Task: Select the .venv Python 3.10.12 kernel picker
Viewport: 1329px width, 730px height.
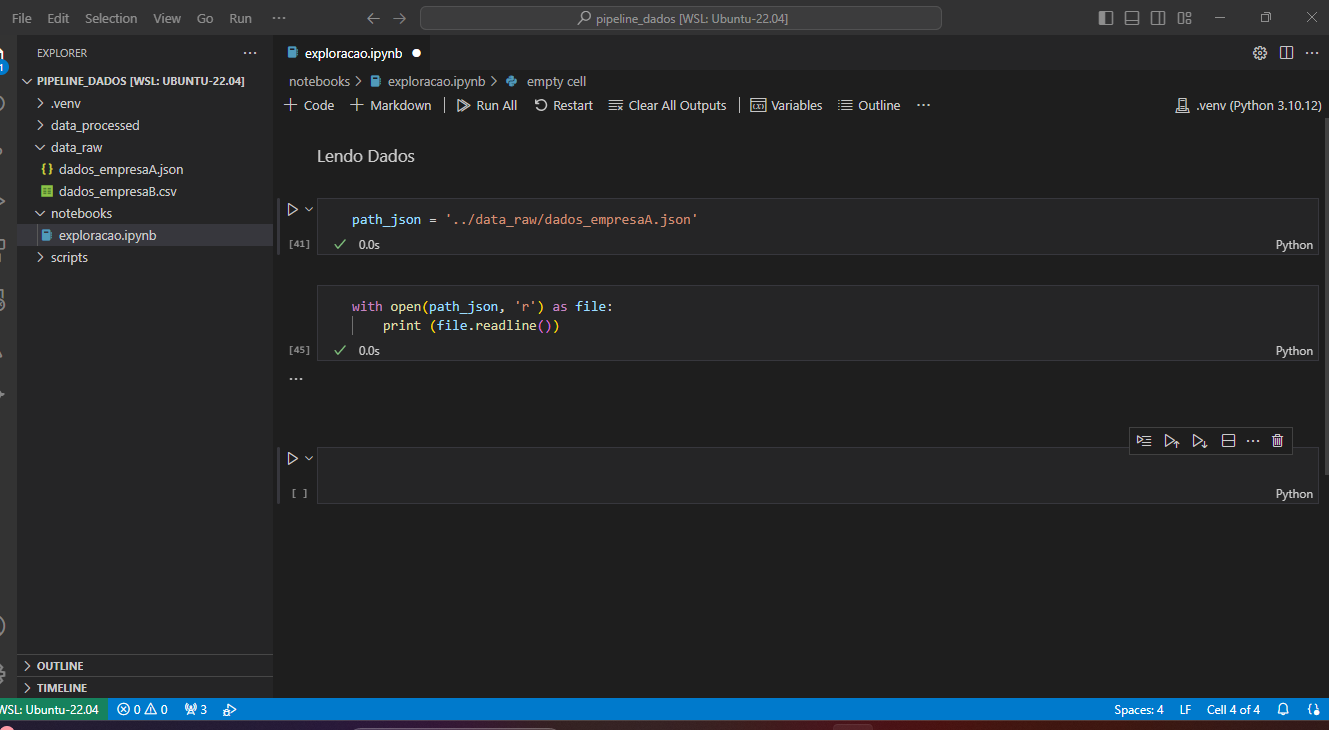Action: tap(1249, 105)
